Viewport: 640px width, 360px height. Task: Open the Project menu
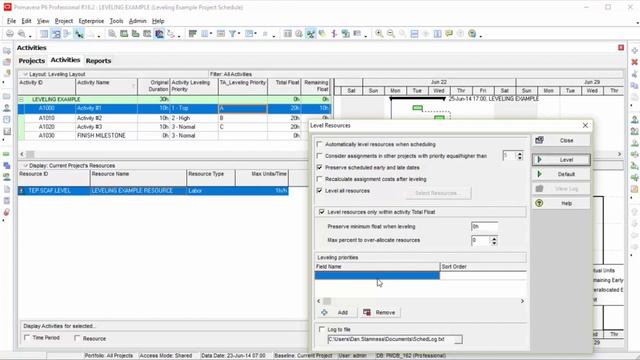(64, 21)
